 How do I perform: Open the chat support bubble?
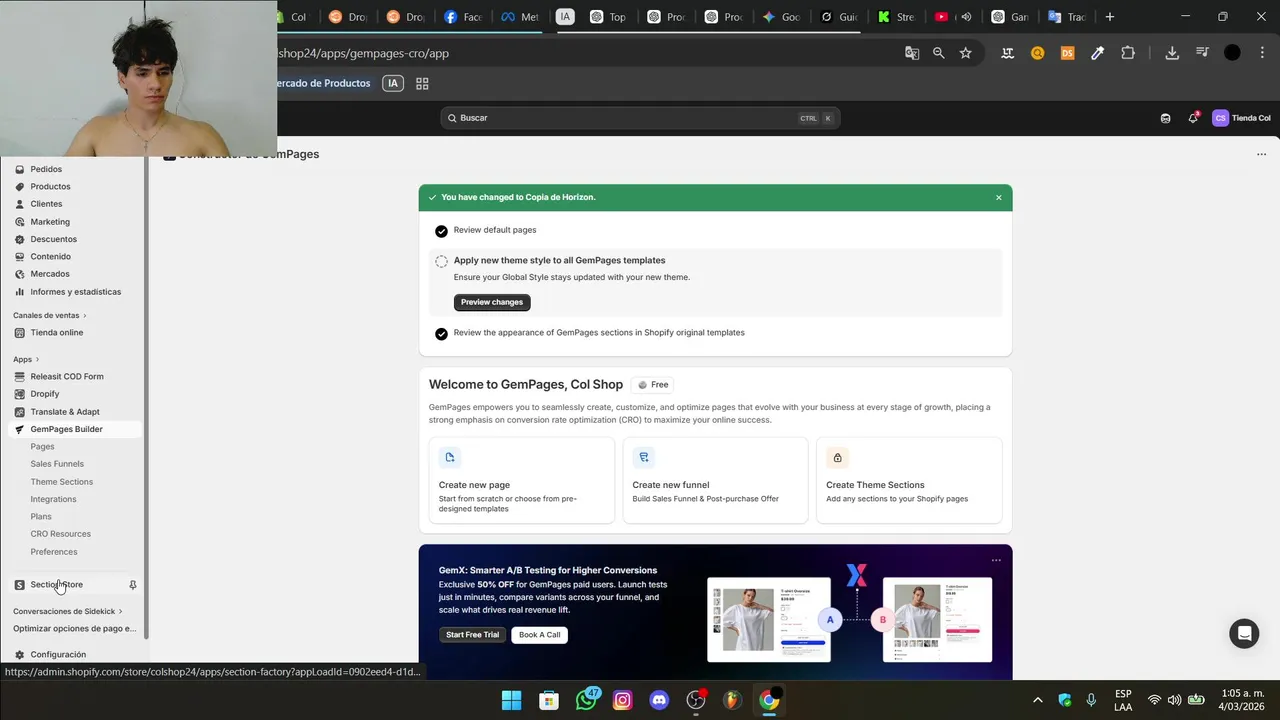coord(1244,634)
